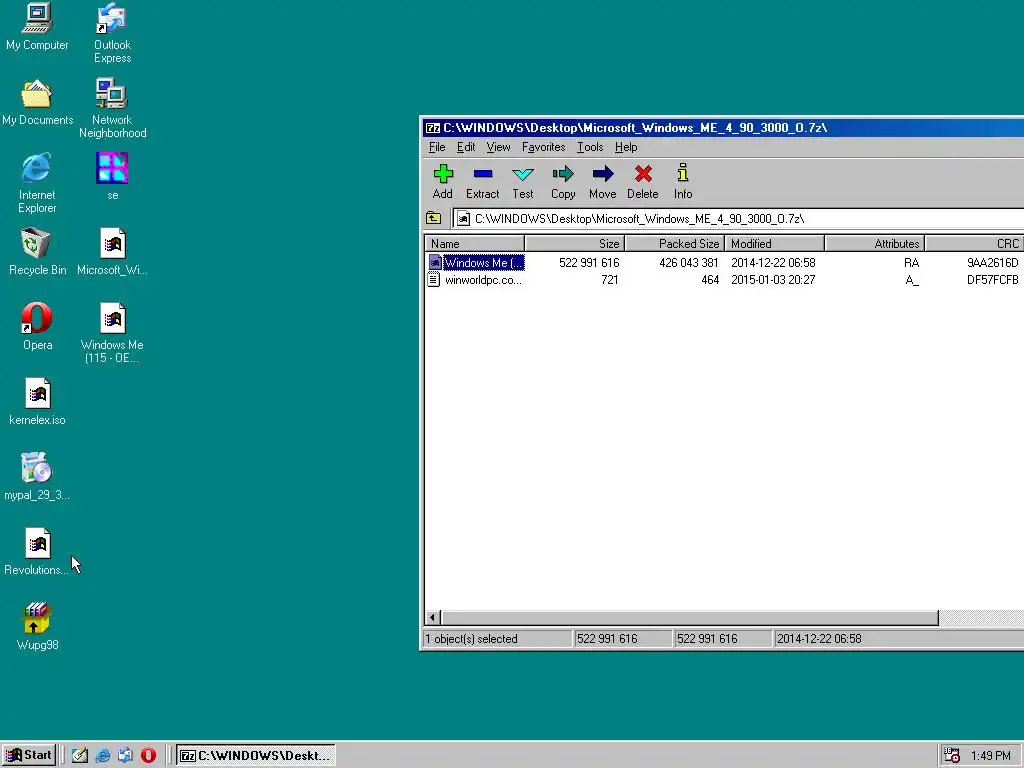Select the My Documents desktop icon
1024x768 pixels.
click(x=37, y=103)
